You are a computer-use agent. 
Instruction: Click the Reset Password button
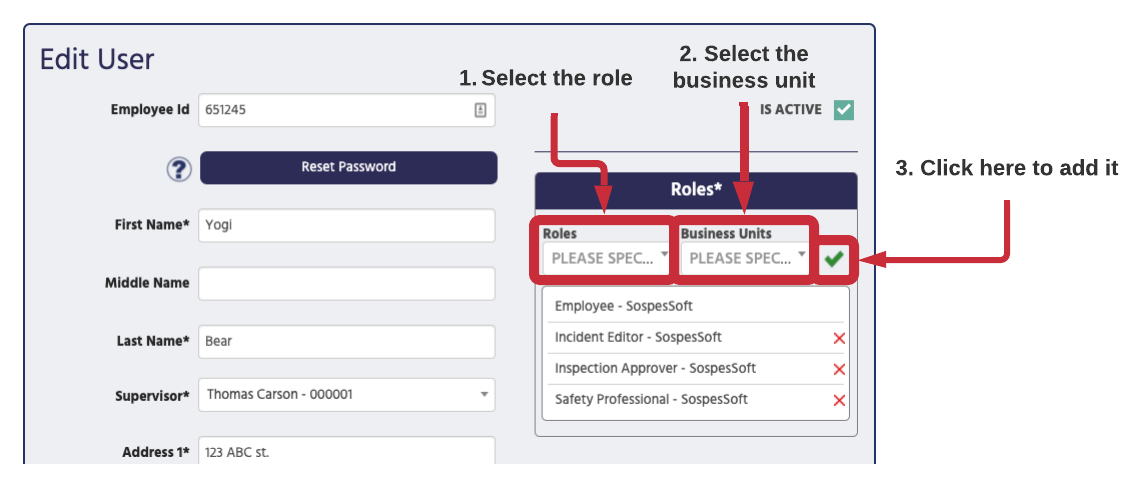point(348,167)
